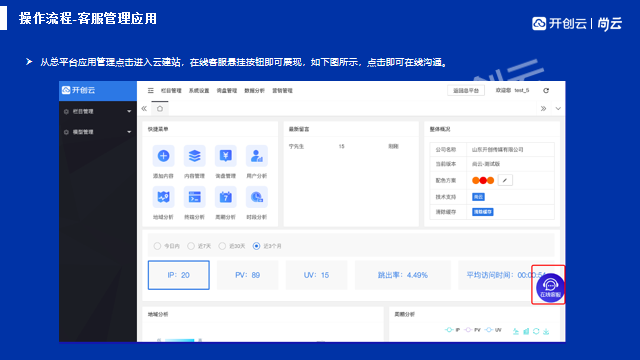Click the company name value 山东开创传媒有限公司
Screen dimensions: 640x360
(x=498, y=150)
